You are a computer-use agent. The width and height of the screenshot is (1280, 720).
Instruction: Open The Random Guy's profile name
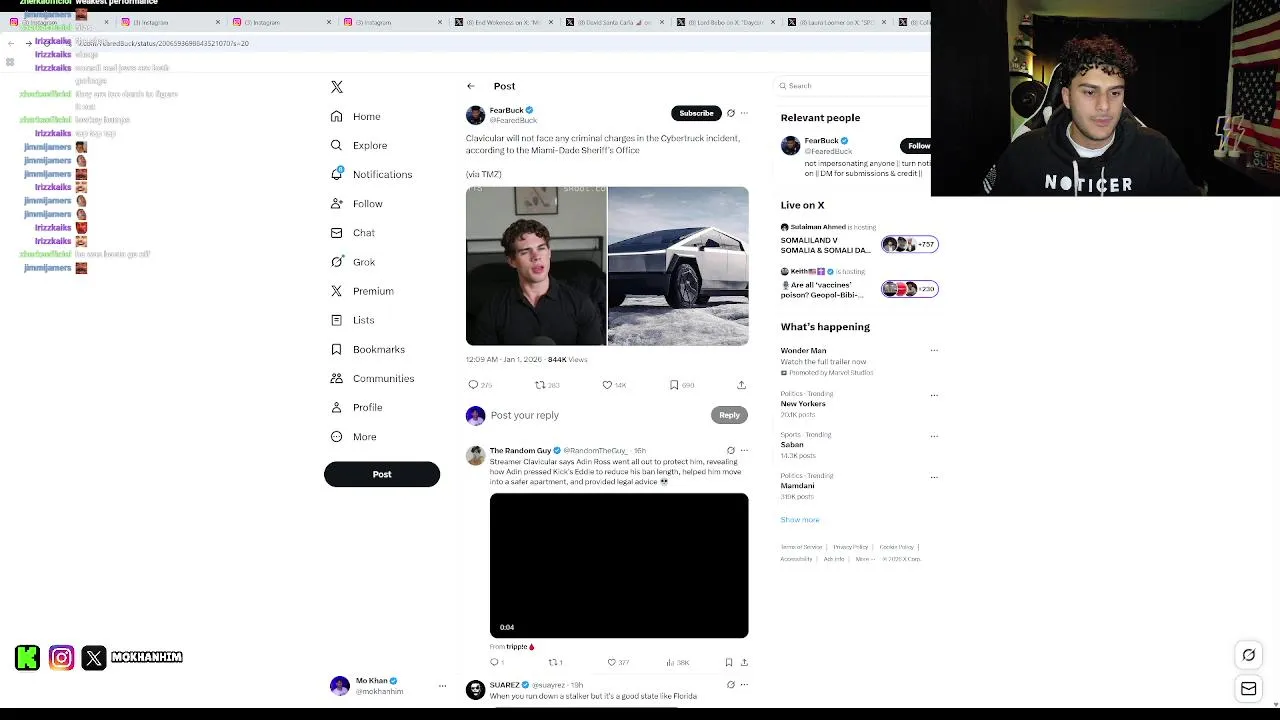coord(520,451)
